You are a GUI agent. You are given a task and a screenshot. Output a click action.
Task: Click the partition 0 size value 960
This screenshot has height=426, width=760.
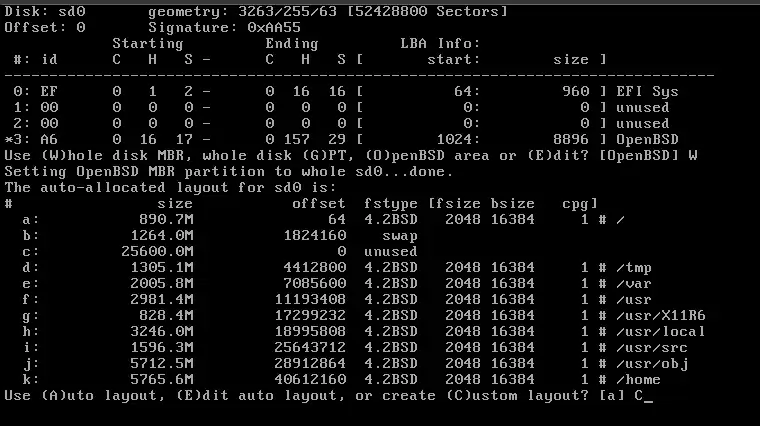point(576,91)
